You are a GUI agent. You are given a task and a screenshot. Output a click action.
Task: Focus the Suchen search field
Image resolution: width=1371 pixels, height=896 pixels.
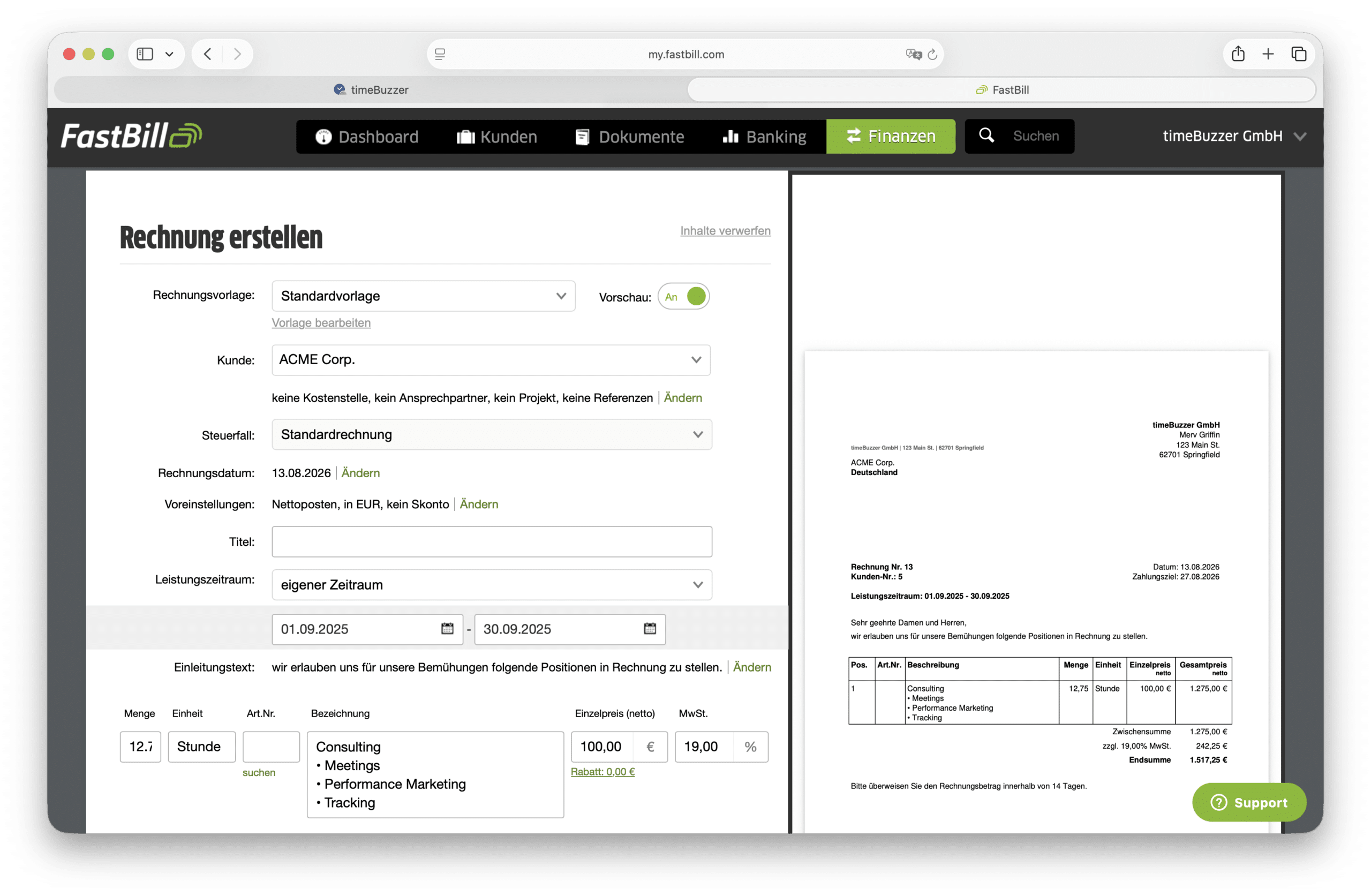(1036, 136)
